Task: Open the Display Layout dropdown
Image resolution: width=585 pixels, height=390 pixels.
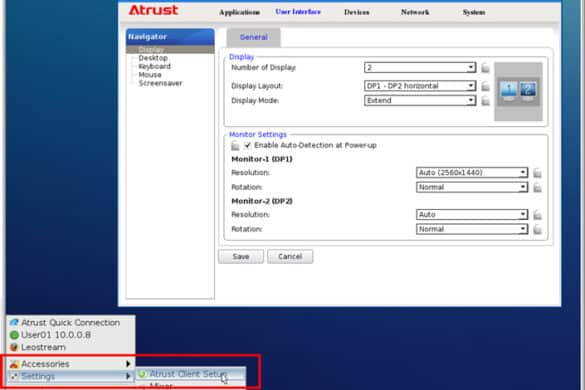Action: point(420,86)
